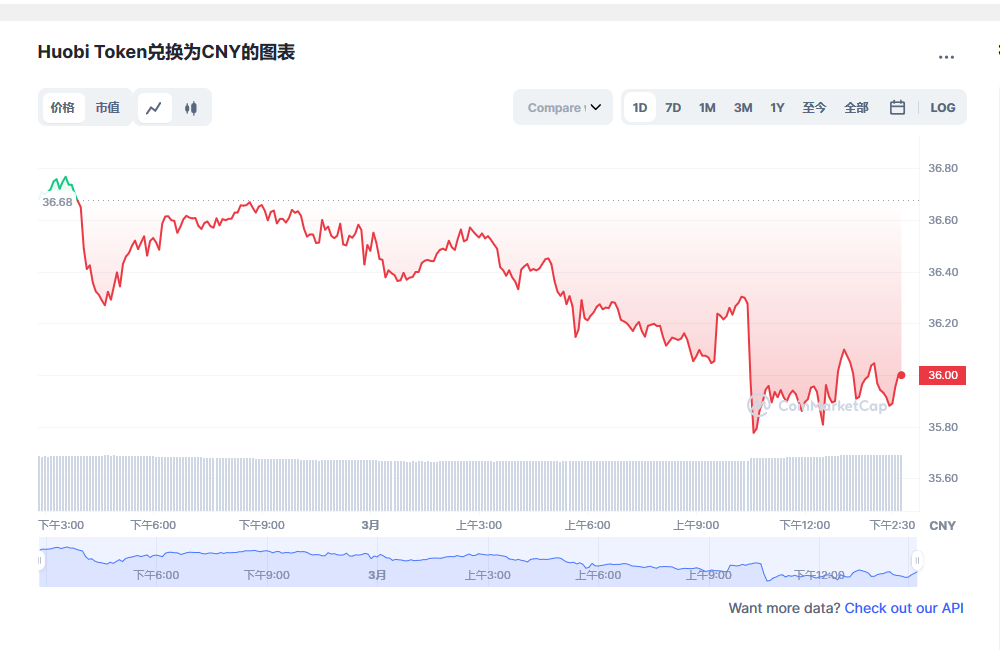
Task: Click the 3月 label on main chart axis
Action: [371, 525]
